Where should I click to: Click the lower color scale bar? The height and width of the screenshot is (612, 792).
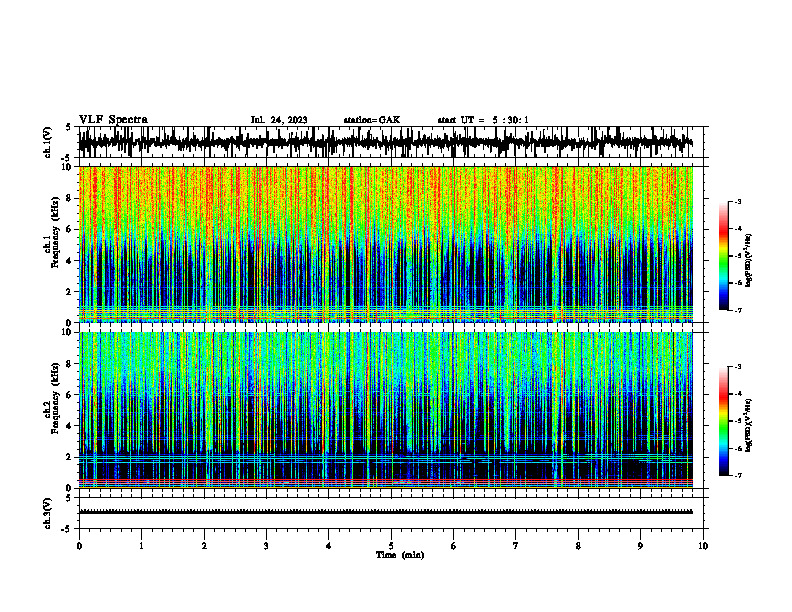[x=723, y=421]
